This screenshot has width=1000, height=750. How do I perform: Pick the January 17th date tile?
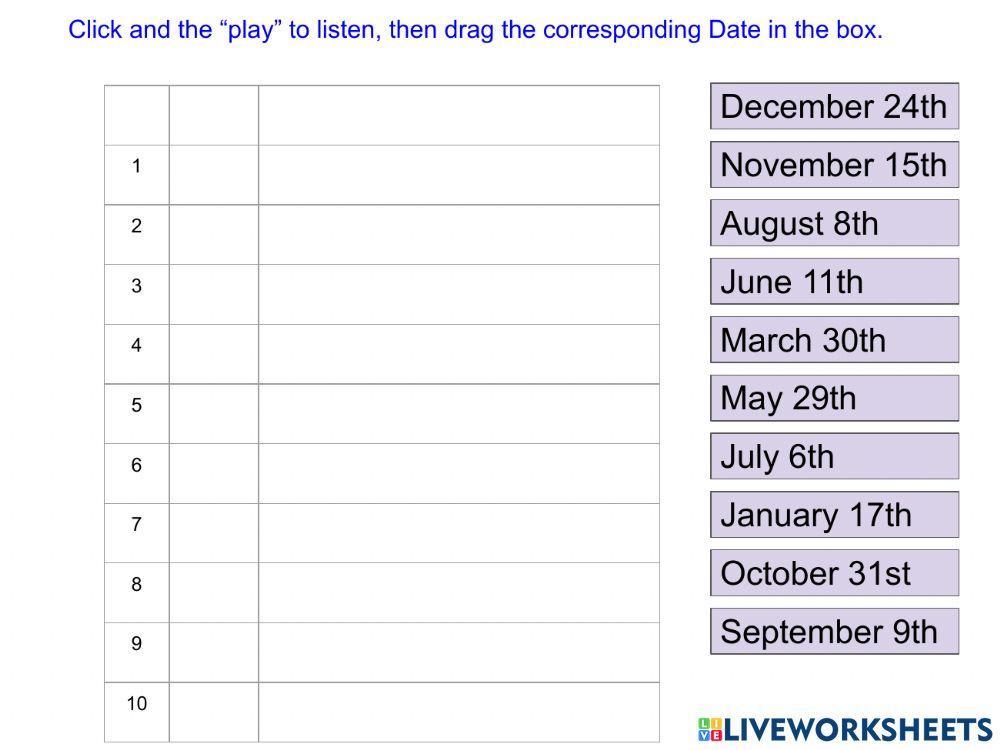coord(834,515)
